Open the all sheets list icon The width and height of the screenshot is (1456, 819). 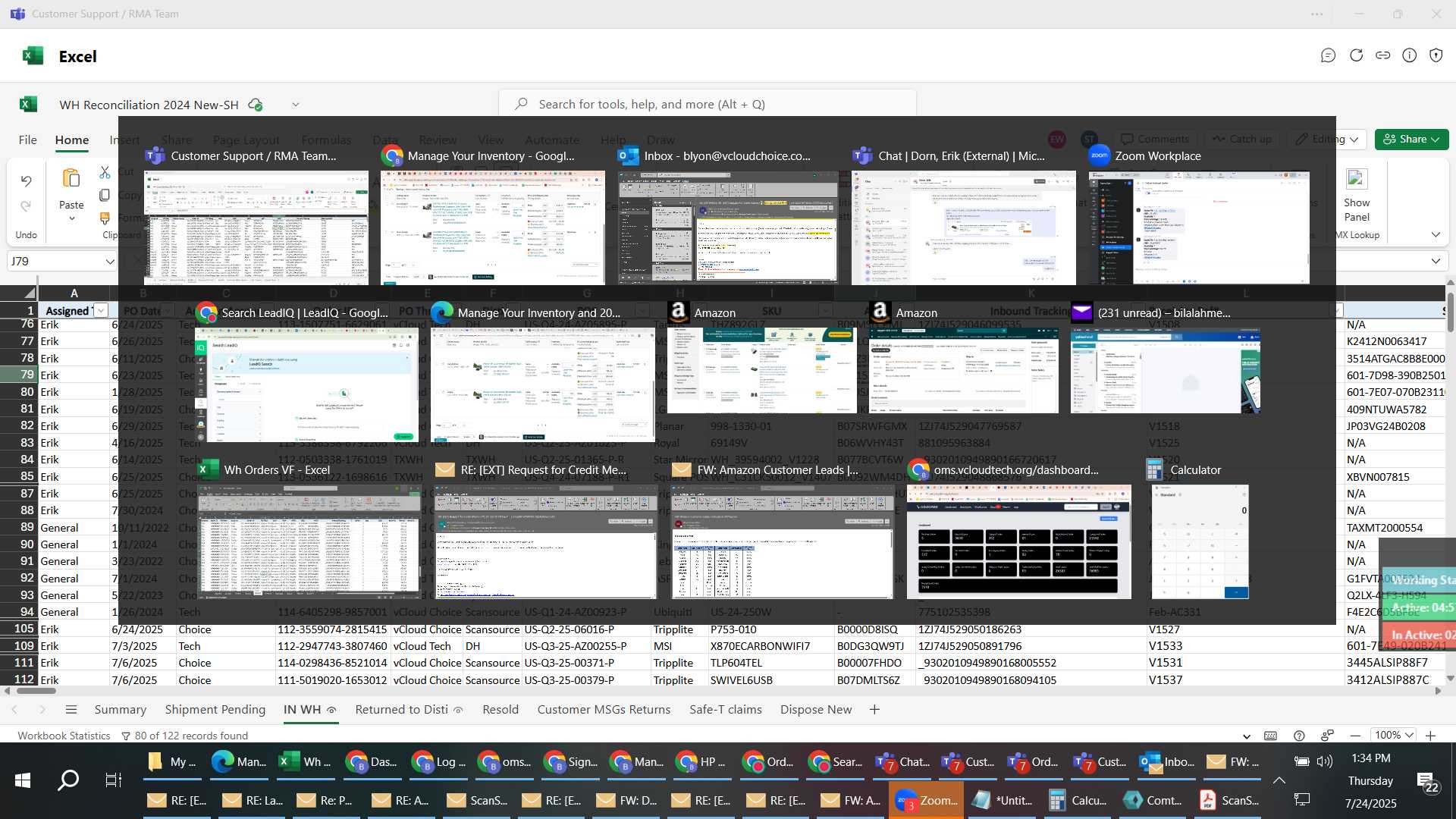[71, 710]
